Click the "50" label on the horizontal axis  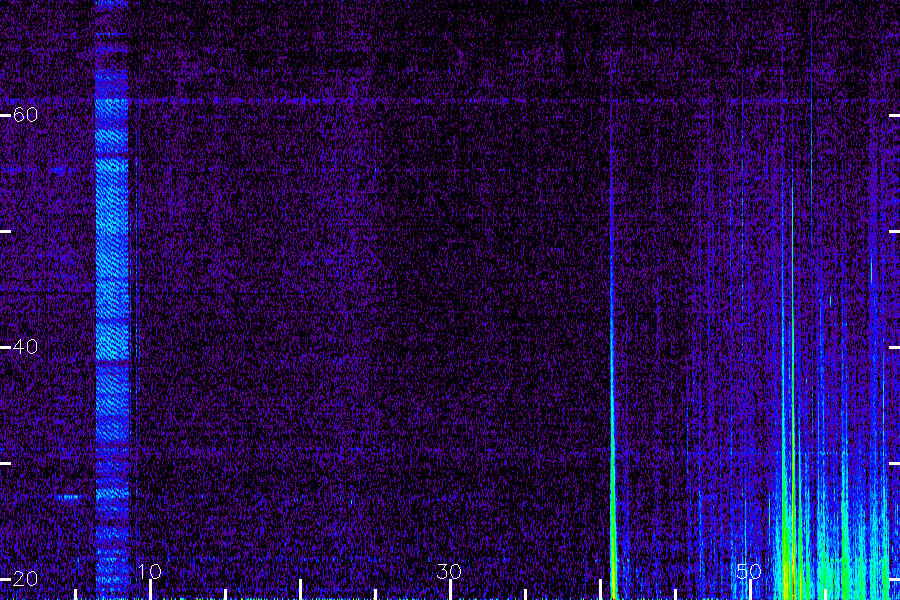[x=748, y=571]
